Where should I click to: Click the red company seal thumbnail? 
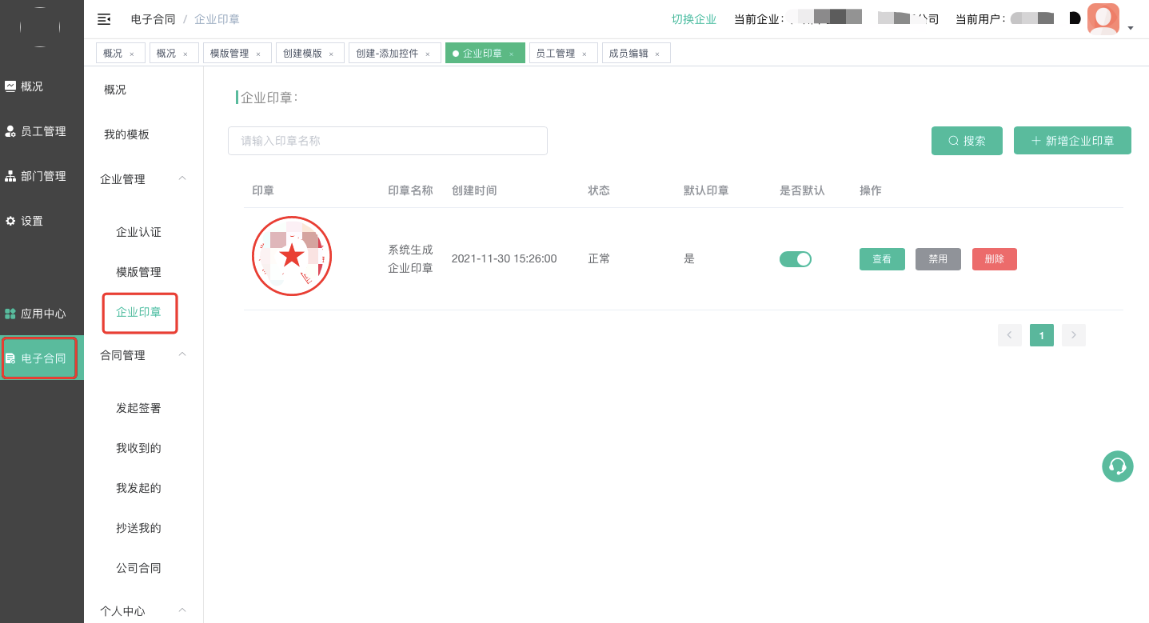tap(291, 257)
